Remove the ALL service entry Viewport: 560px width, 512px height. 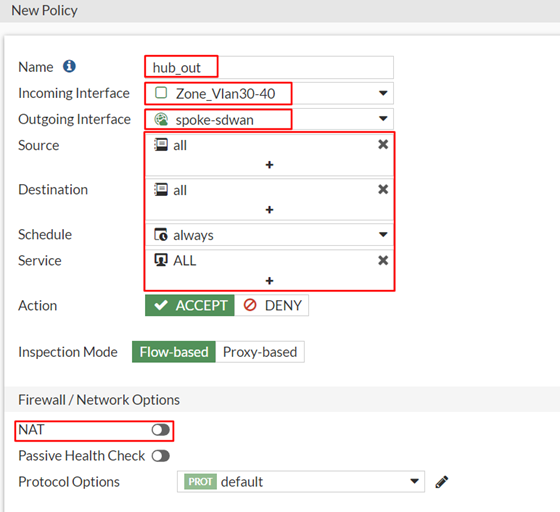click(x=383, y=260)
